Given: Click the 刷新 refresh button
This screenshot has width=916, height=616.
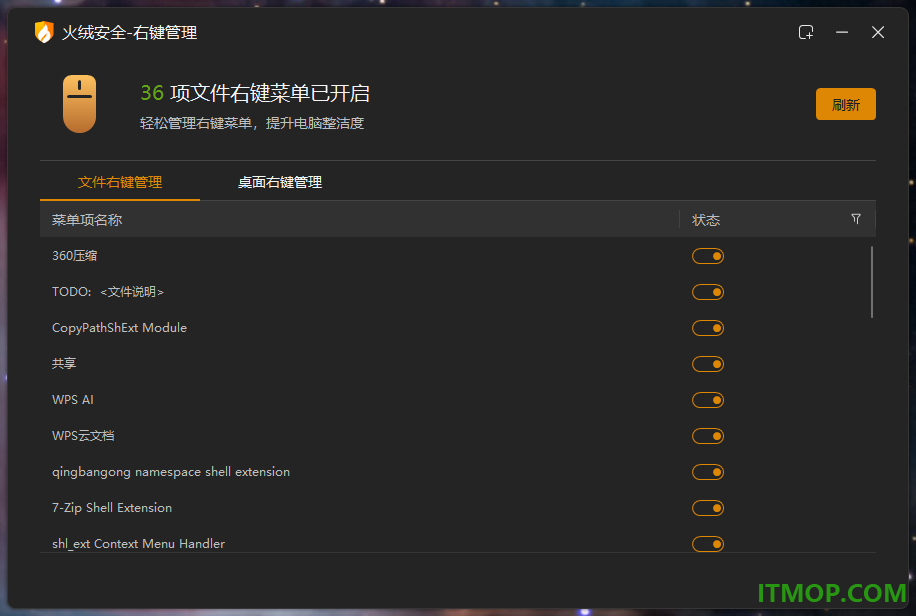Looking at the screenshot, I should (x=845, y=104).
